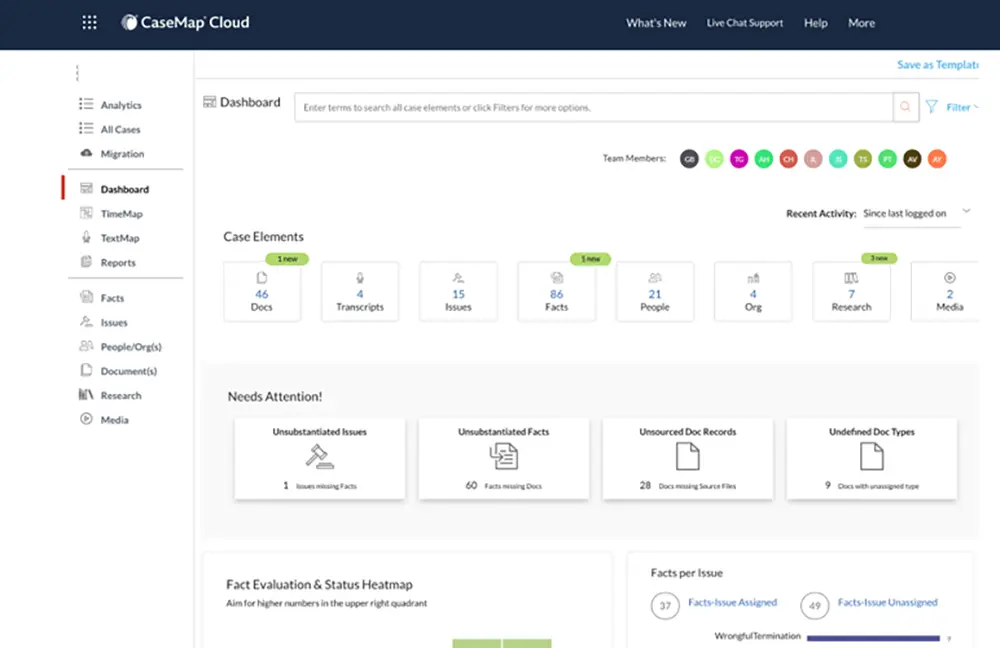1000x648 pixels.
Task: Open the What's New menu item
Action: (656, 23)
